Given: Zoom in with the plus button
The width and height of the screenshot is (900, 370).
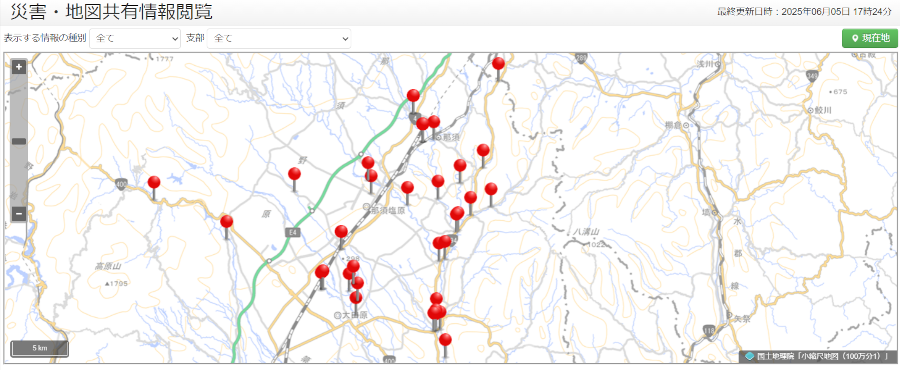Looking at the screenshot, I should (18, 67).
